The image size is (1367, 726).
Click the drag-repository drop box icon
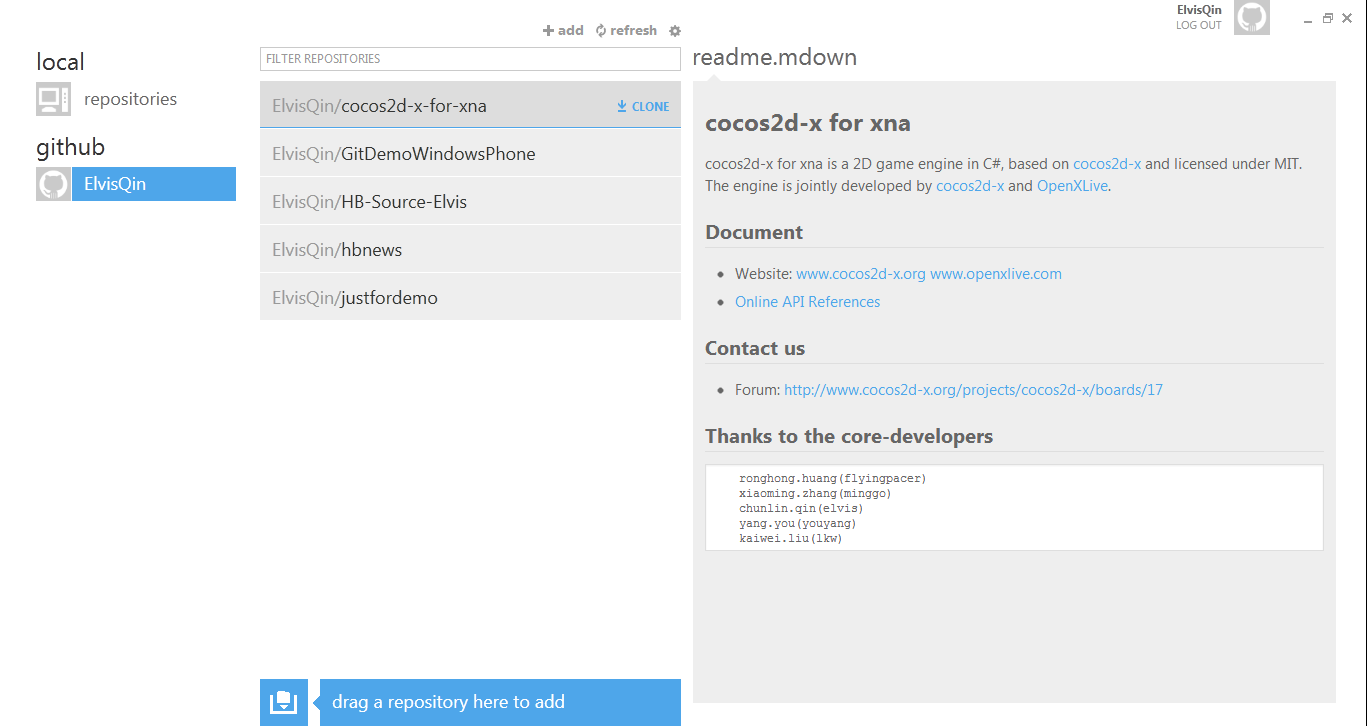tap(283, 702)
